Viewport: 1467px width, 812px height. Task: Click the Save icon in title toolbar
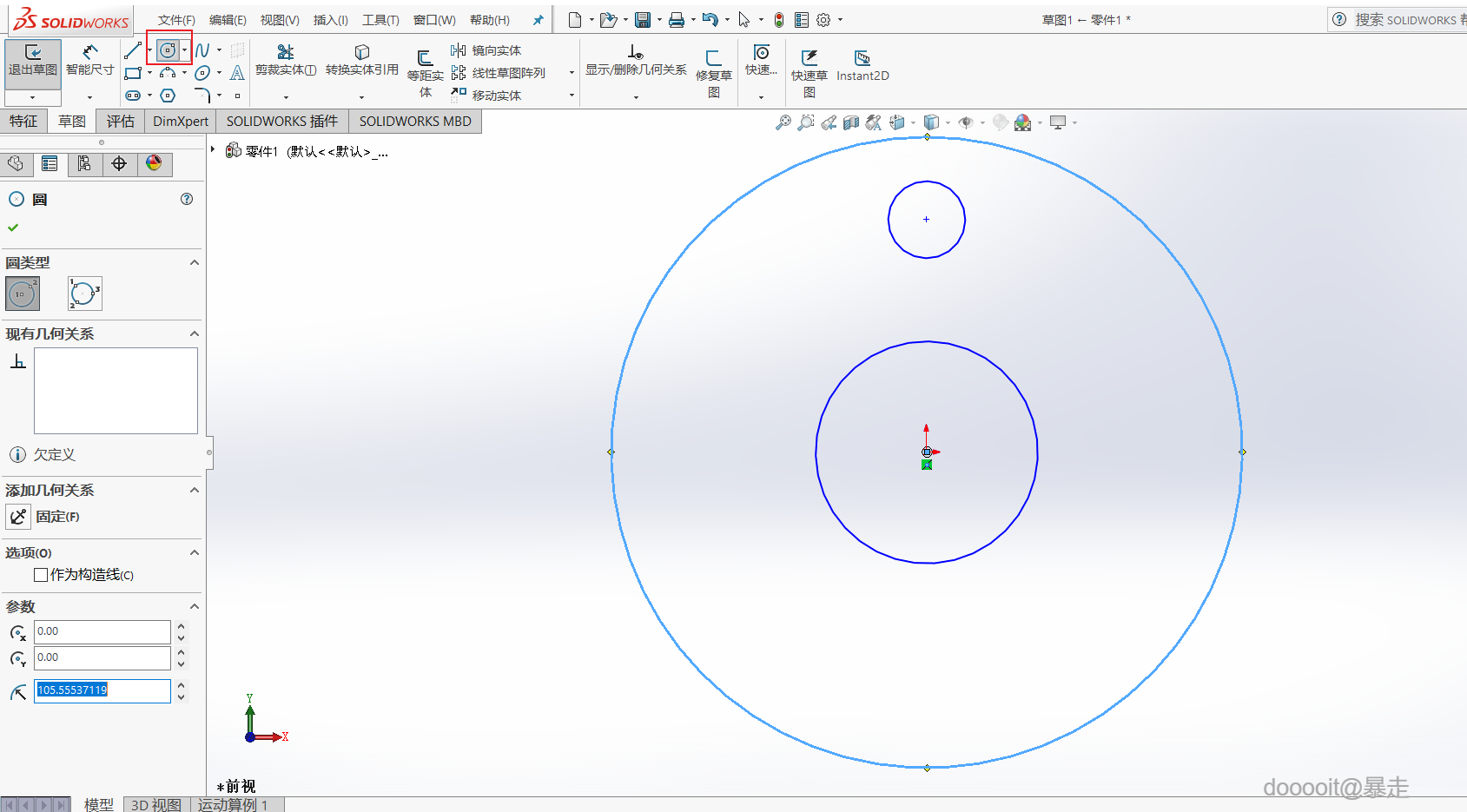click(643, 19)
